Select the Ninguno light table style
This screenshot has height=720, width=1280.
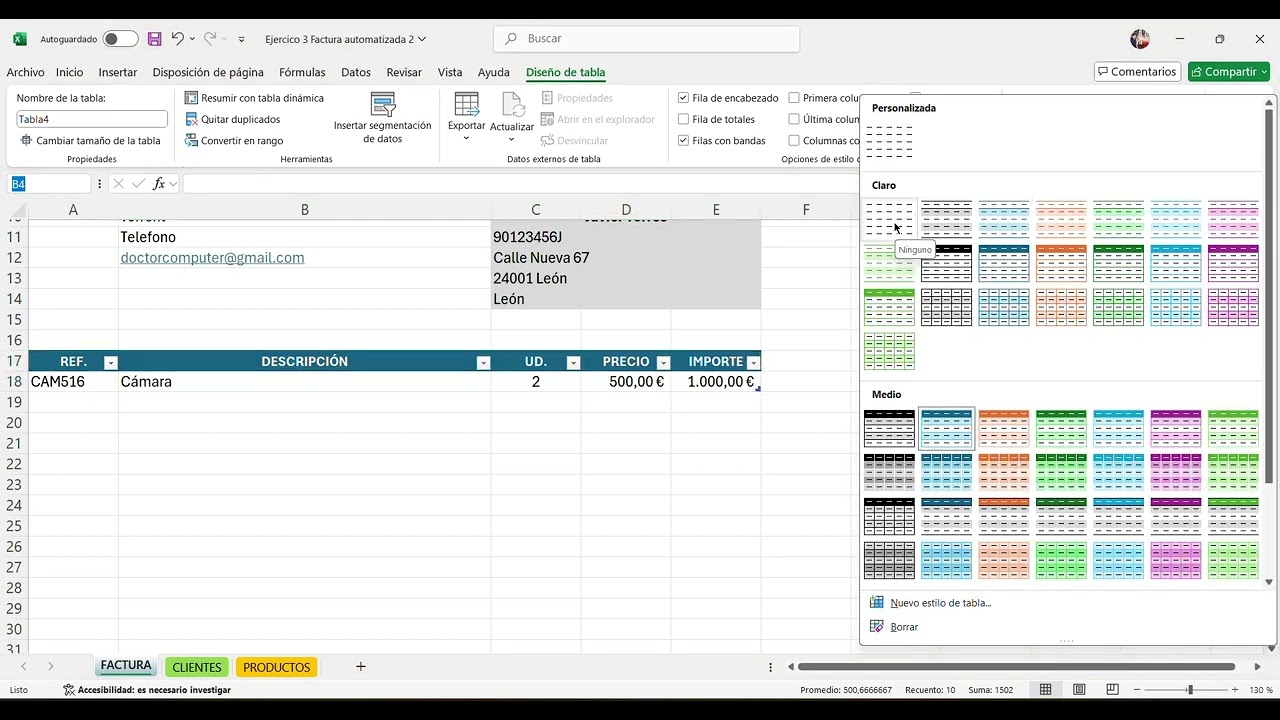(x=889, y=219)
